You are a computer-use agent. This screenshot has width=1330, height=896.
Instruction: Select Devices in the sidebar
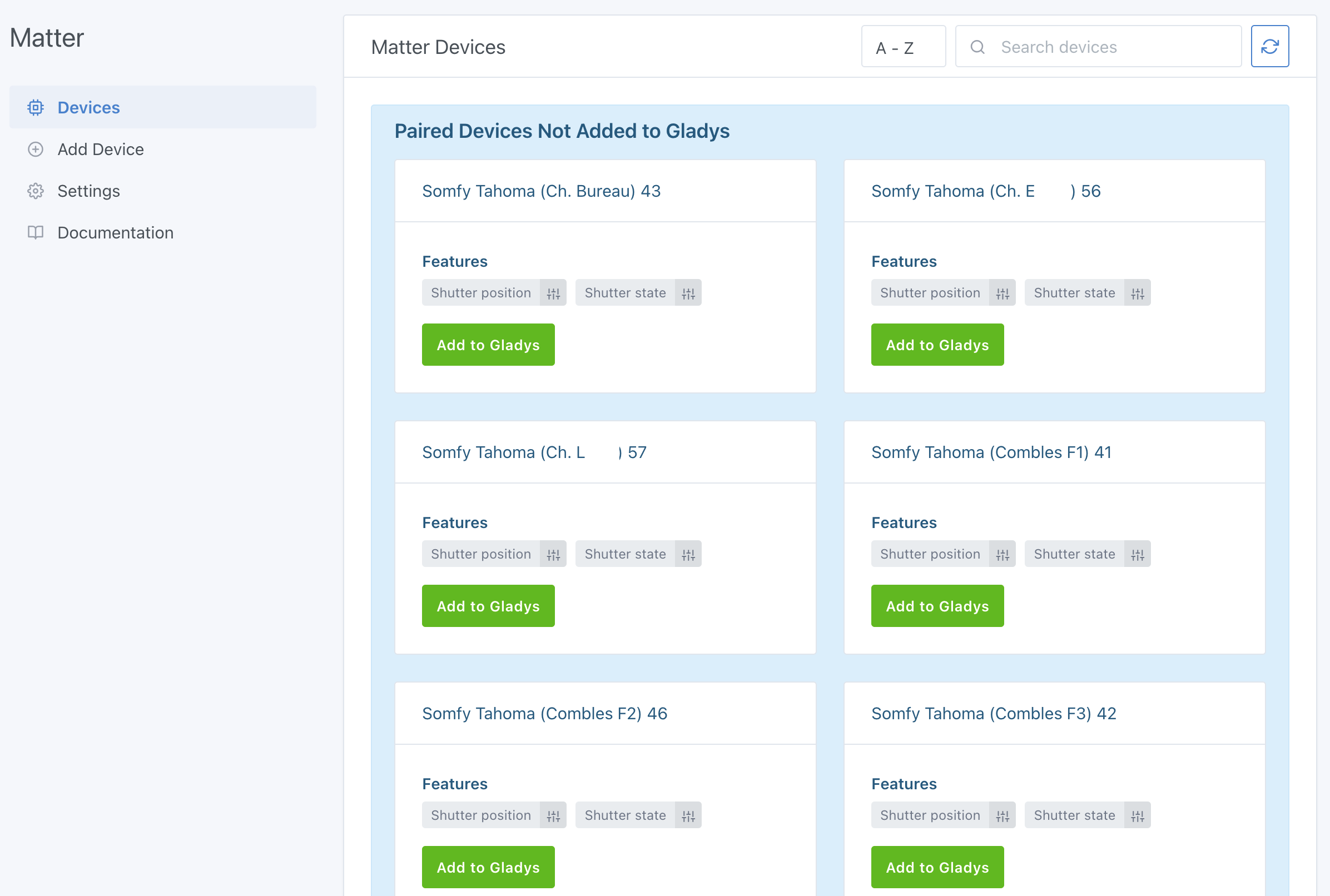pos(88,107)
